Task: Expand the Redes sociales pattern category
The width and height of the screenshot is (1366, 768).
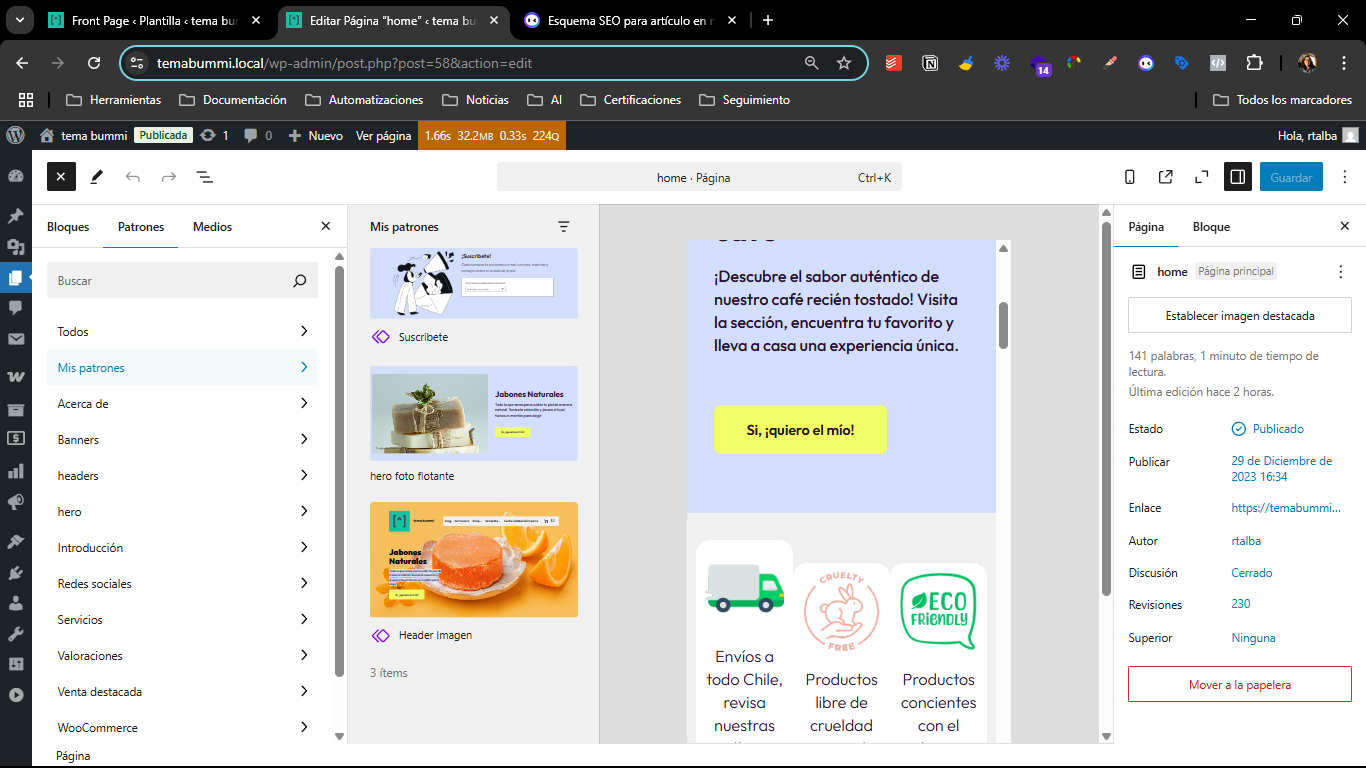Action: pyautogui.click(x=182, y=584)
